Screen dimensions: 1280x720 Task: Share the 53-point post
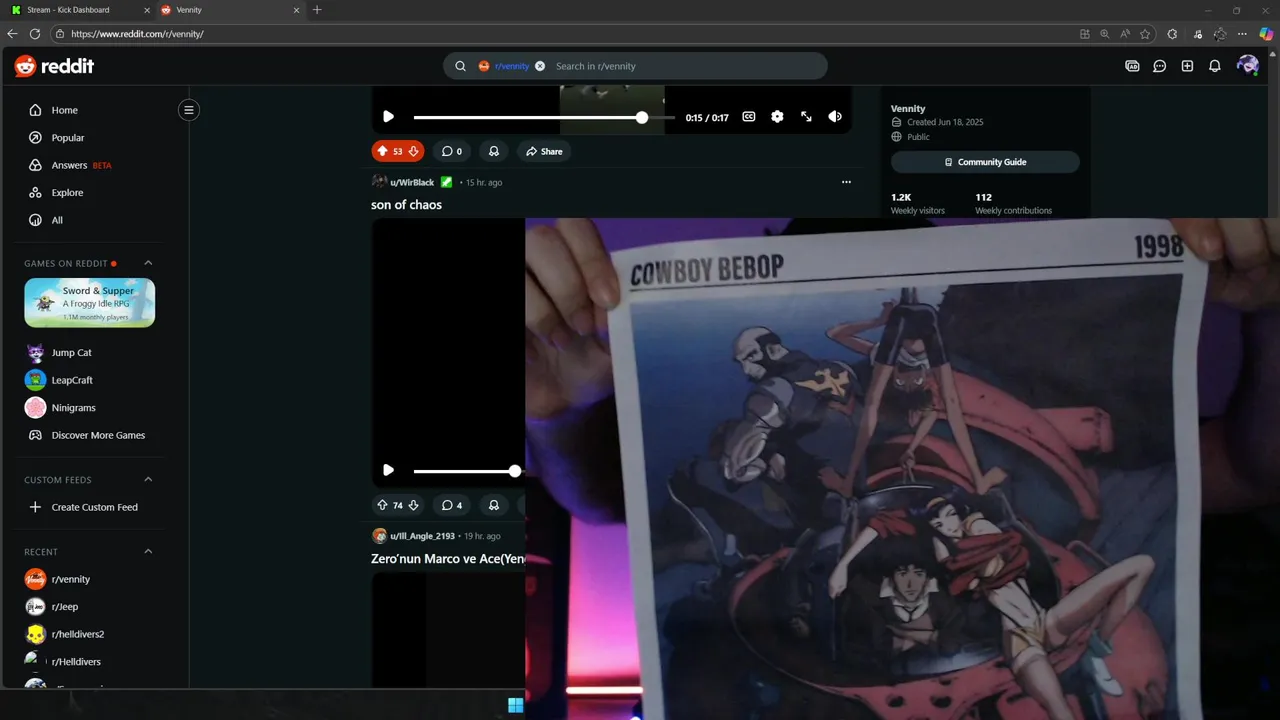tap(544, 151)
